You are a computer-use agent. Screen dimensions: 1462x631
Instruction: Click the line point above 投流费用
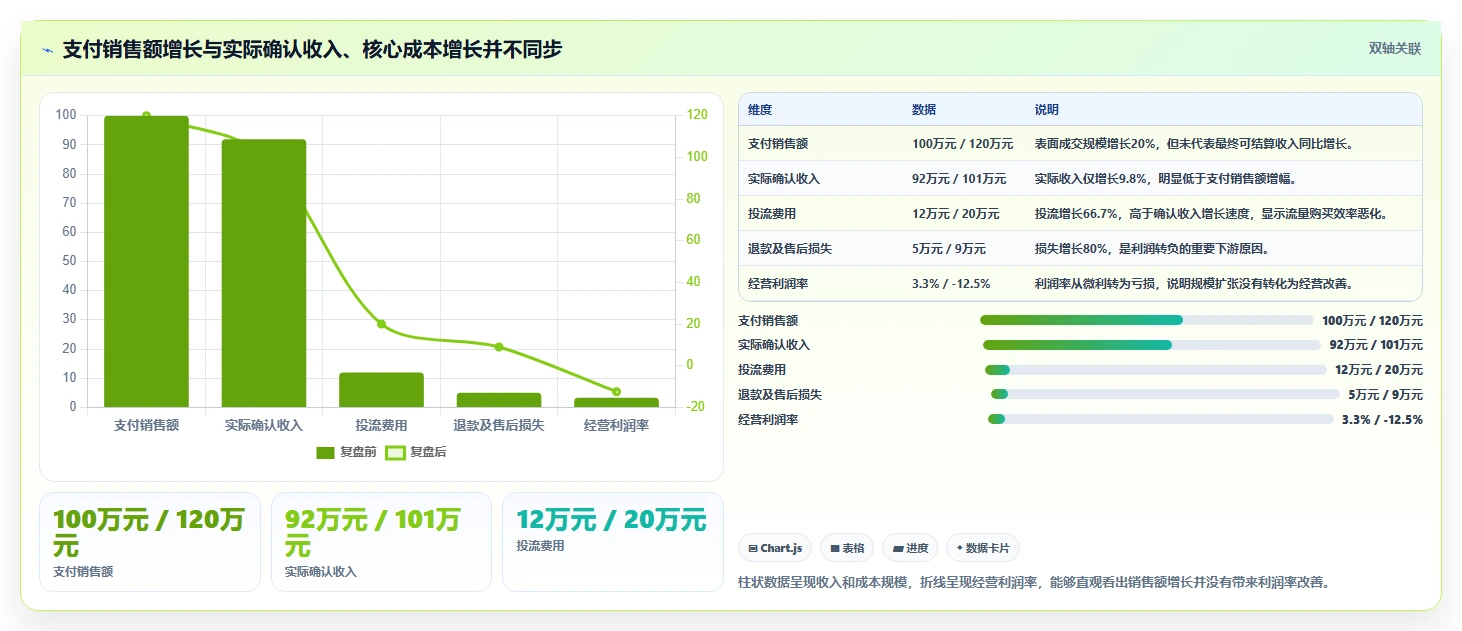(381, 324)
